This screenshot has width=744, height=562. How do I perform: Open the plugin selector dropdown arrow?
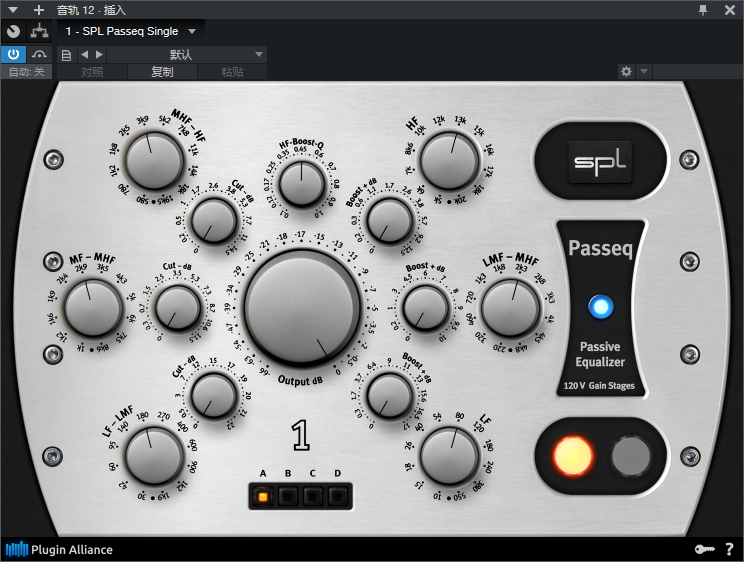[x=192, y=31]
